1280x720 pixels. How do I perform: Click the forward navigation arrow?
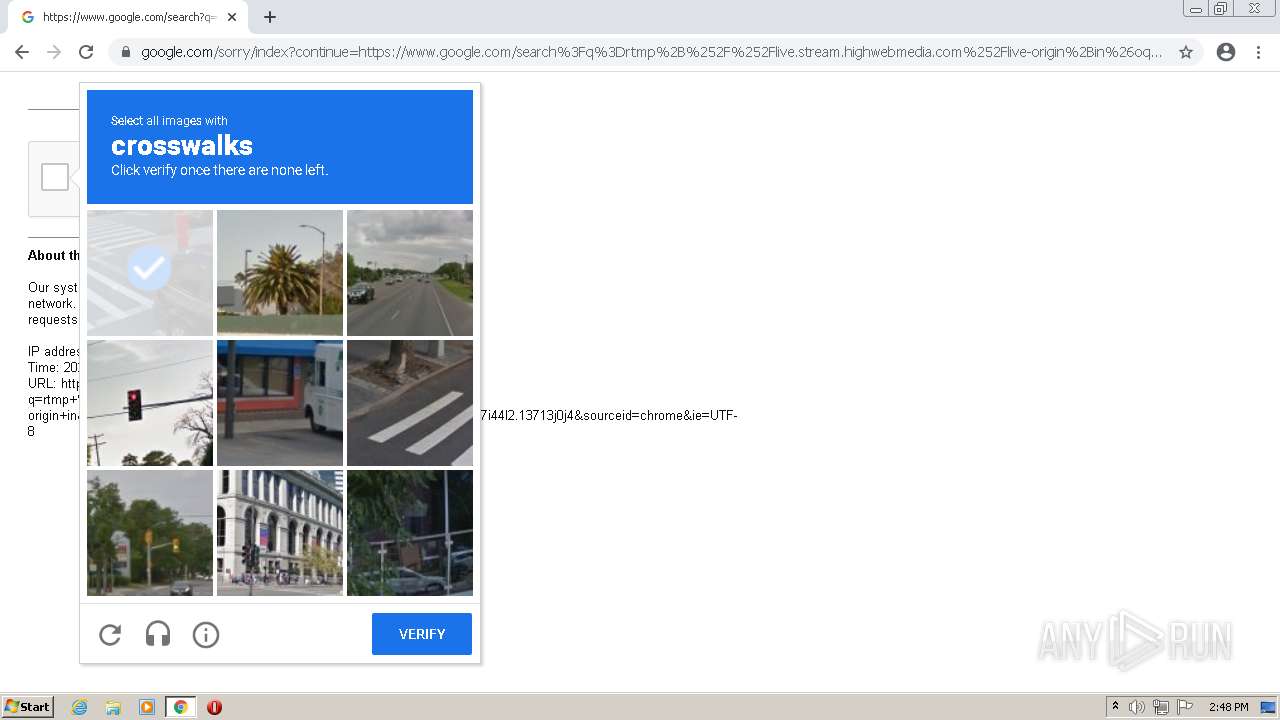[54, 52]
